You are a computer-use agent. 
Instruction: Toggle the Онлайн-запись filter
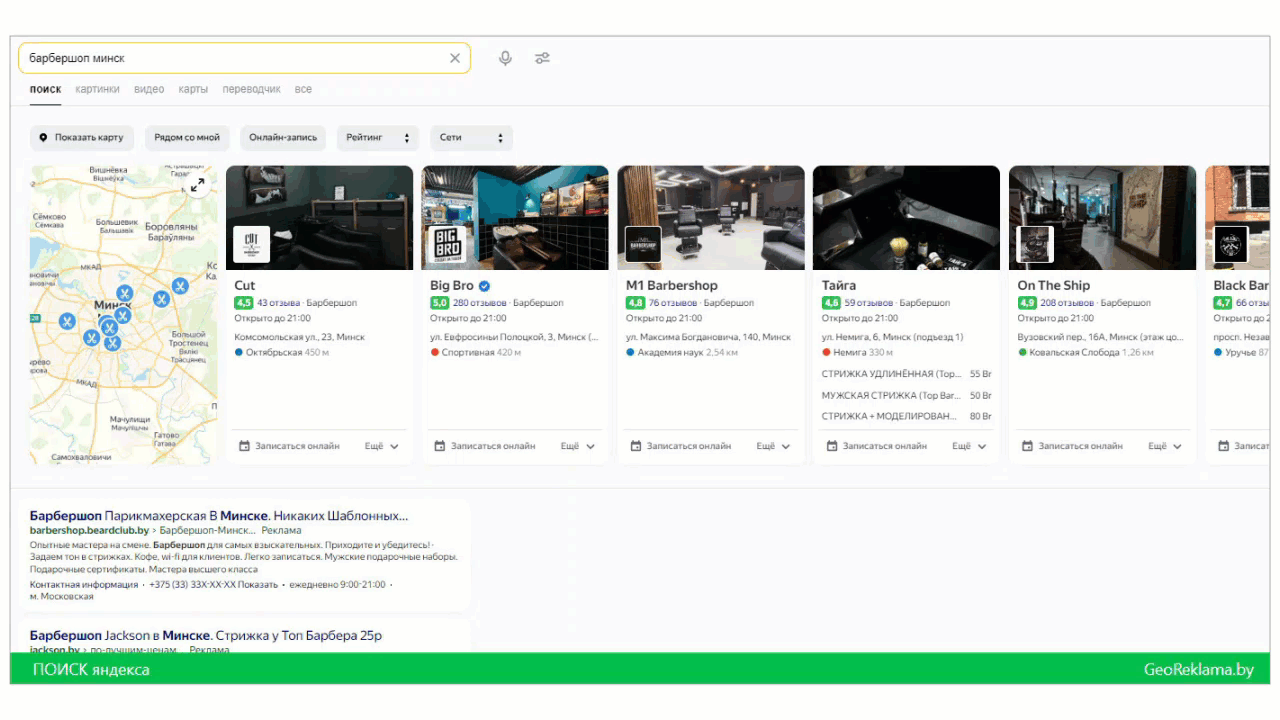tap(283, 138)
